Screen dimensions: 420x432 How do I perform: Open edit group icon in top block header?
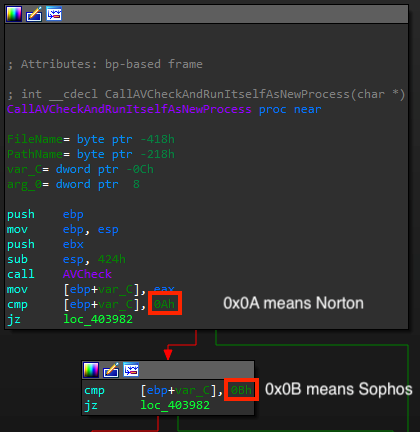pos(34,14)
